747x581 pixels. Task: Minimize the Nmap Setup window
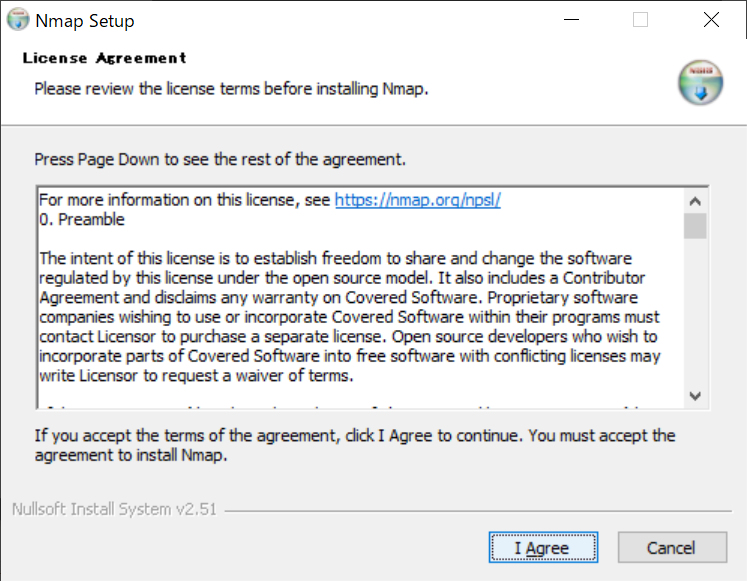pos(571,20)
